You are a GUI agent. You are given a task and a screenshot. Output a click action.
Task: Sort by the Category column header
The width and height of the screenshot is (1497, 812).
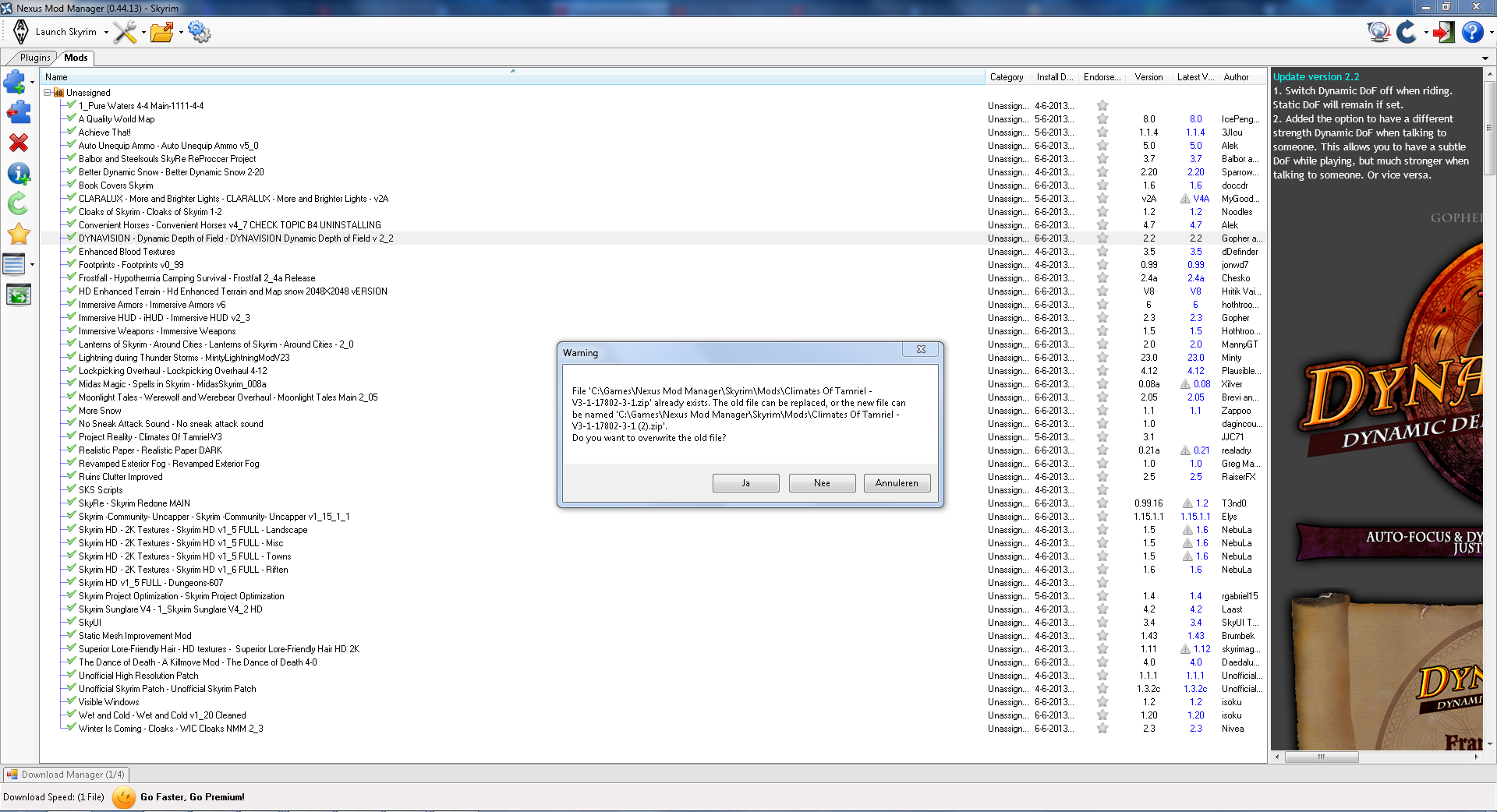[1008, 77]
